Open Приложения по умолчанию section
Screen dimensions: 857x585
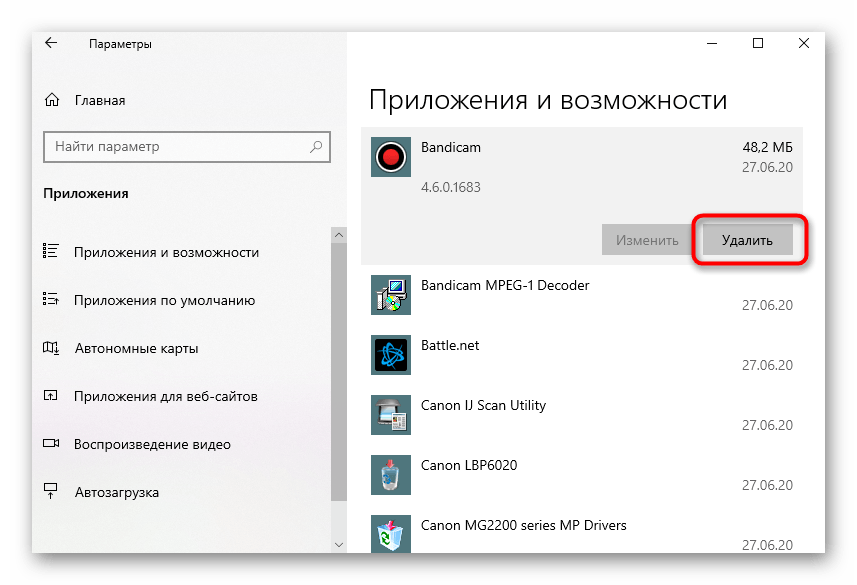[x=165, y=301]
